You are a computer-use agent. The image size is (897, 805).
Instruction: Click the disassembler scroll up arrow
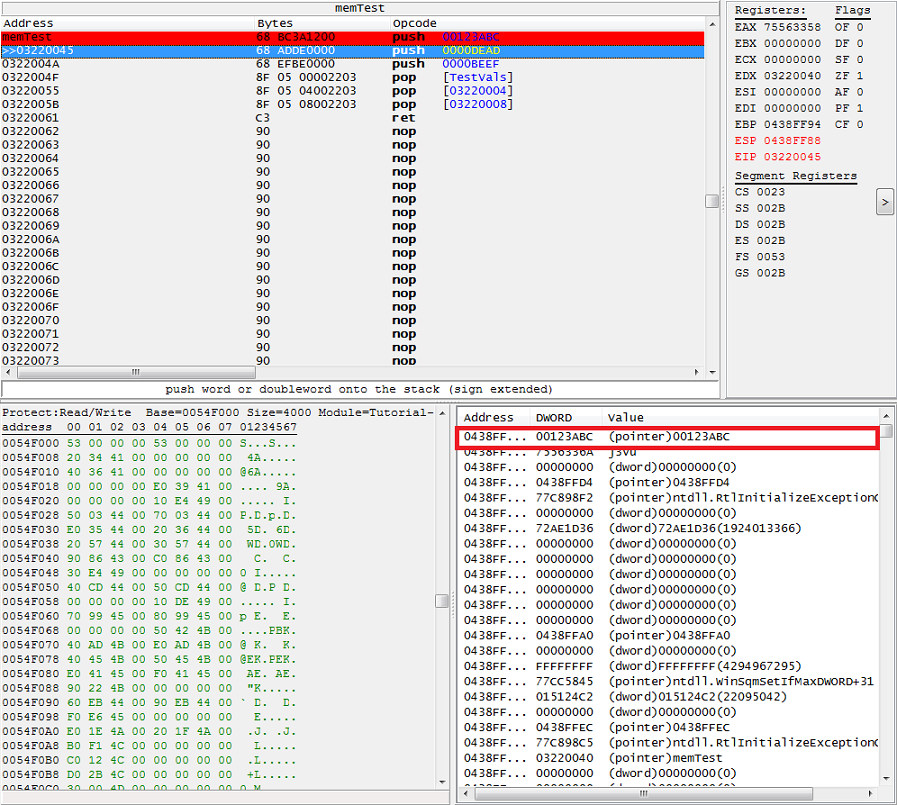[x=712, y=24]
